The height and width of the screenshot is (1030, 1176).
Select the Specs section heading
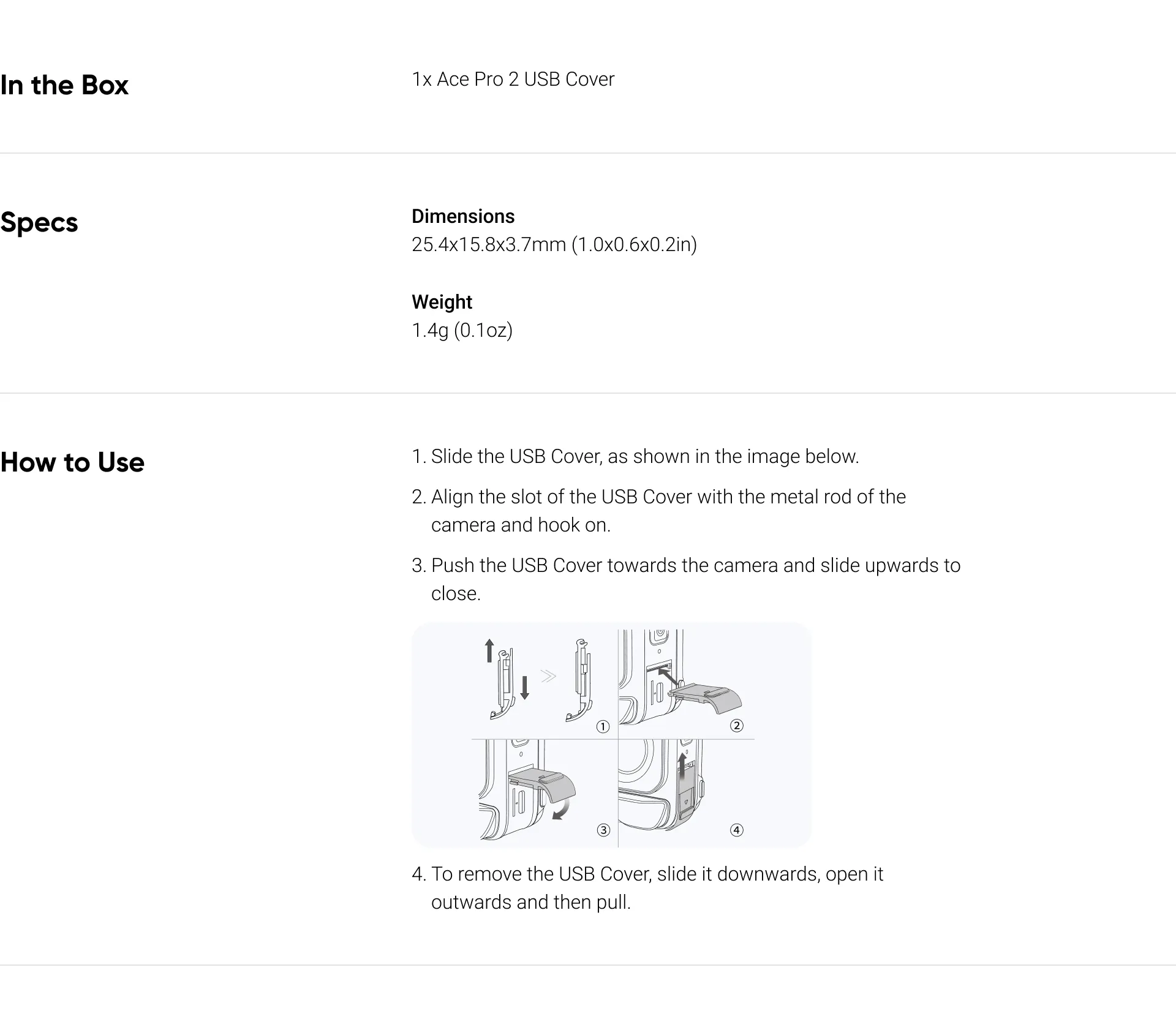pos(39,222)
